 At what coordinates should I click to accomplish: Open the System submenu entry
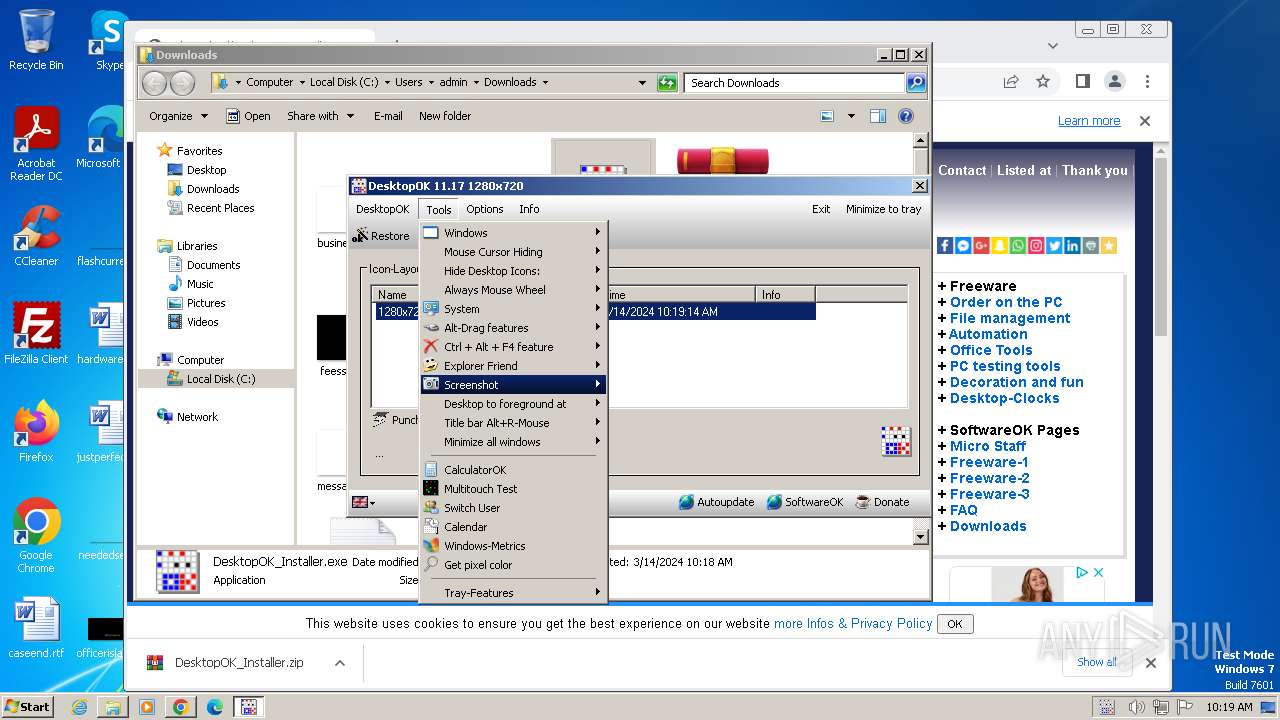tap(513, 309)
